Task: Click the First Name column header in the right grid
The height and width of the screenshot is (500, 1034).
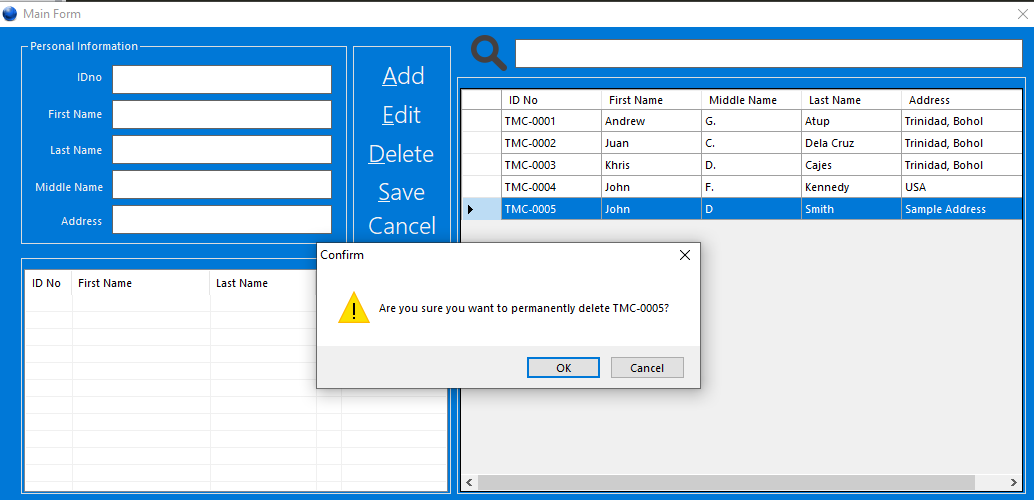Action: (652, 100)
